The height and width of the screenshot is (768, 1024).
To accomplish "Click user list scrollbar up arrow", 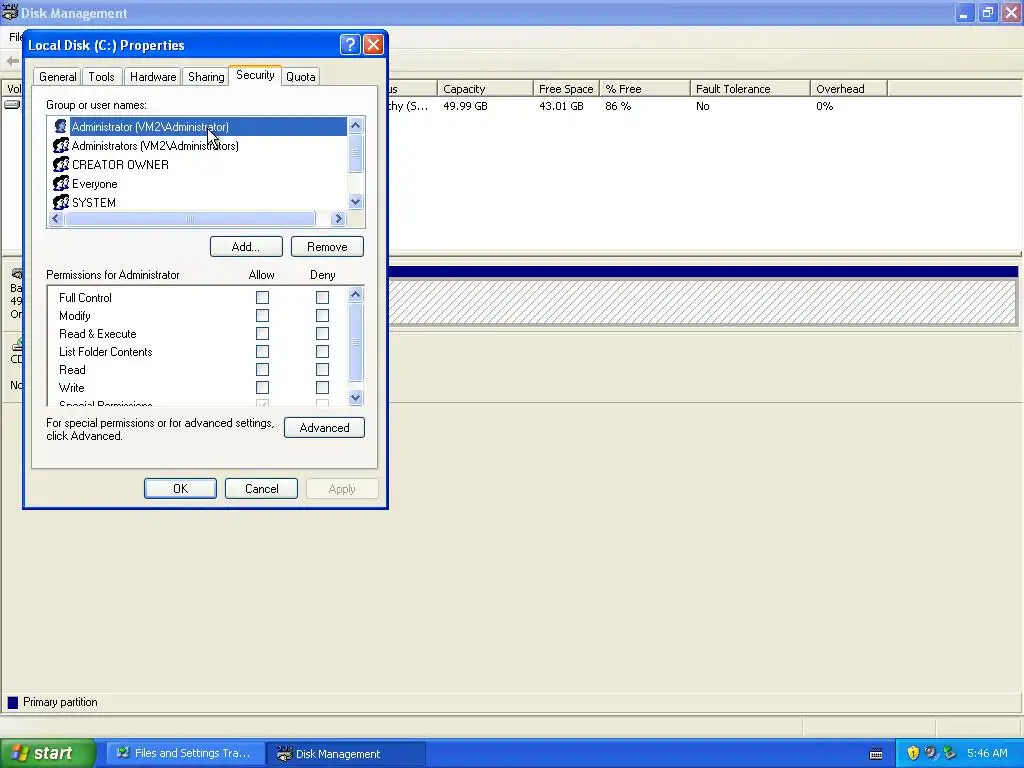I will (355, 125).
